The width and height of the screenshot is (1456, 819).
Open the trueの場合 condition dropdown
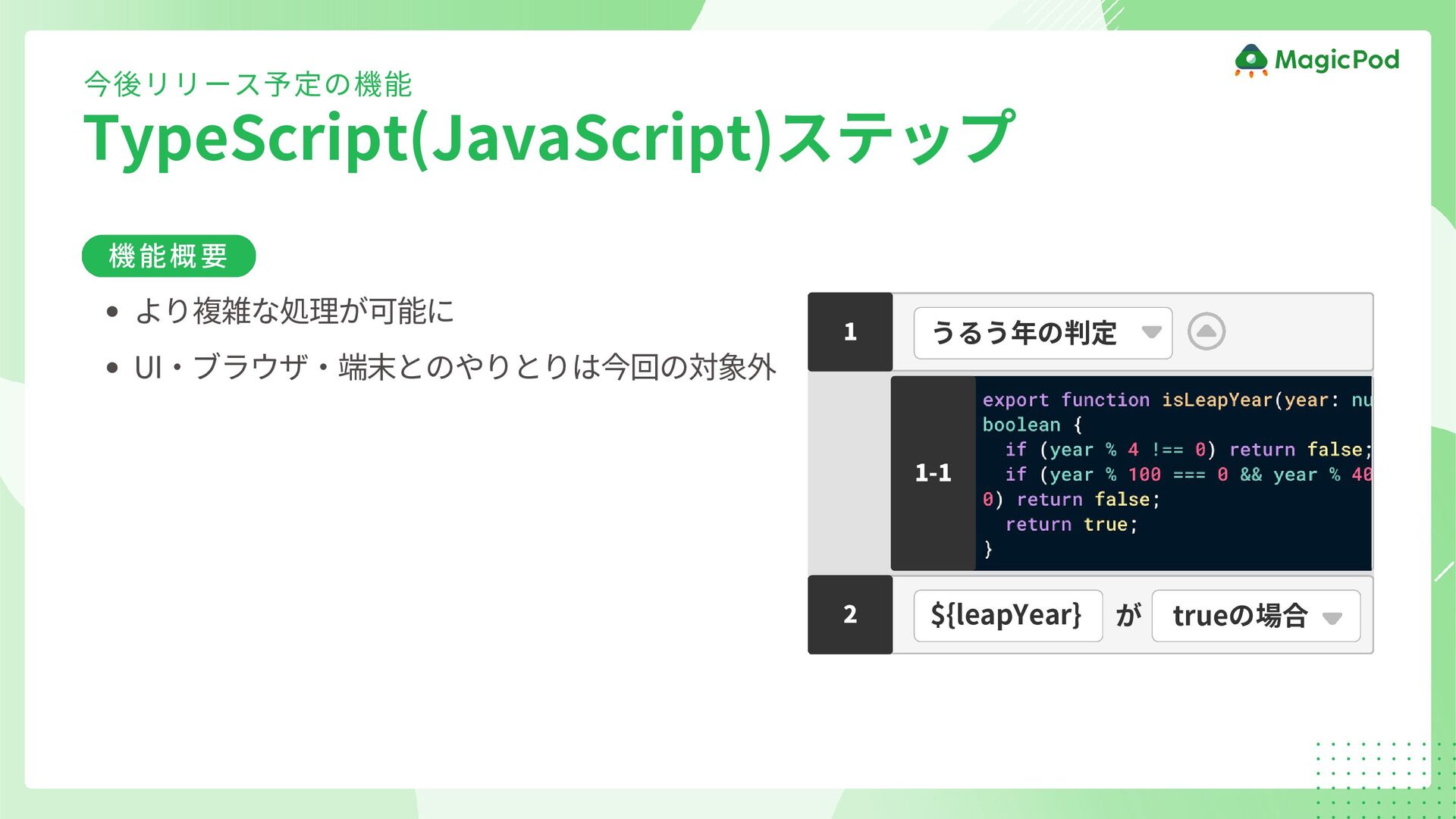click(x=1240, y=616)
